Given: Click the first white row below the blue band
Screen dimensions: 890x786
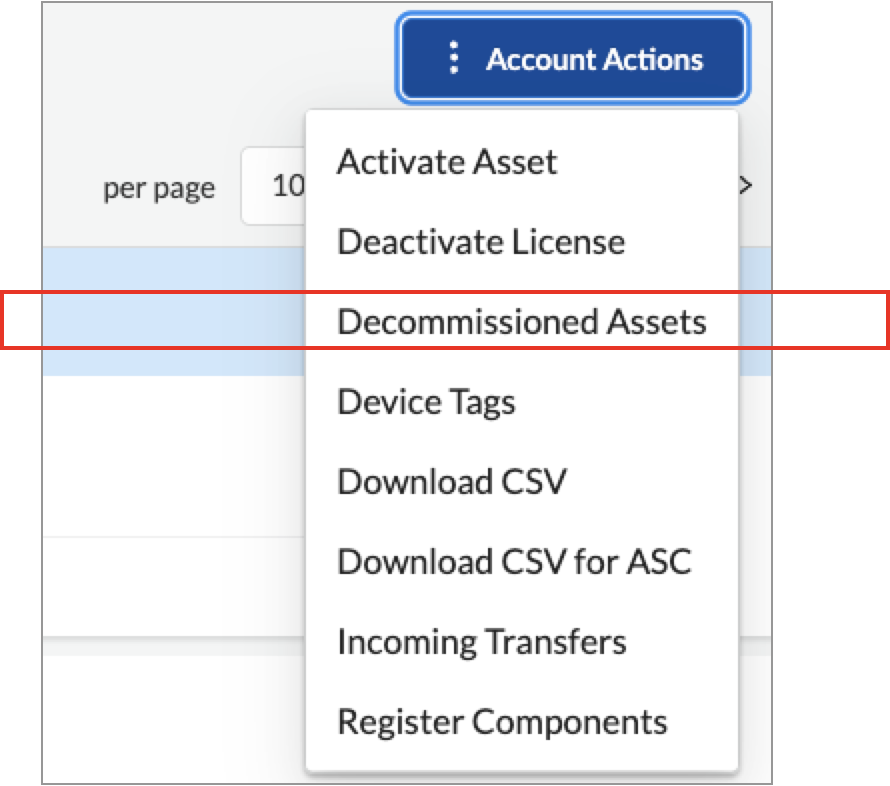Looking at the screenshot, I should click(170, 455).
